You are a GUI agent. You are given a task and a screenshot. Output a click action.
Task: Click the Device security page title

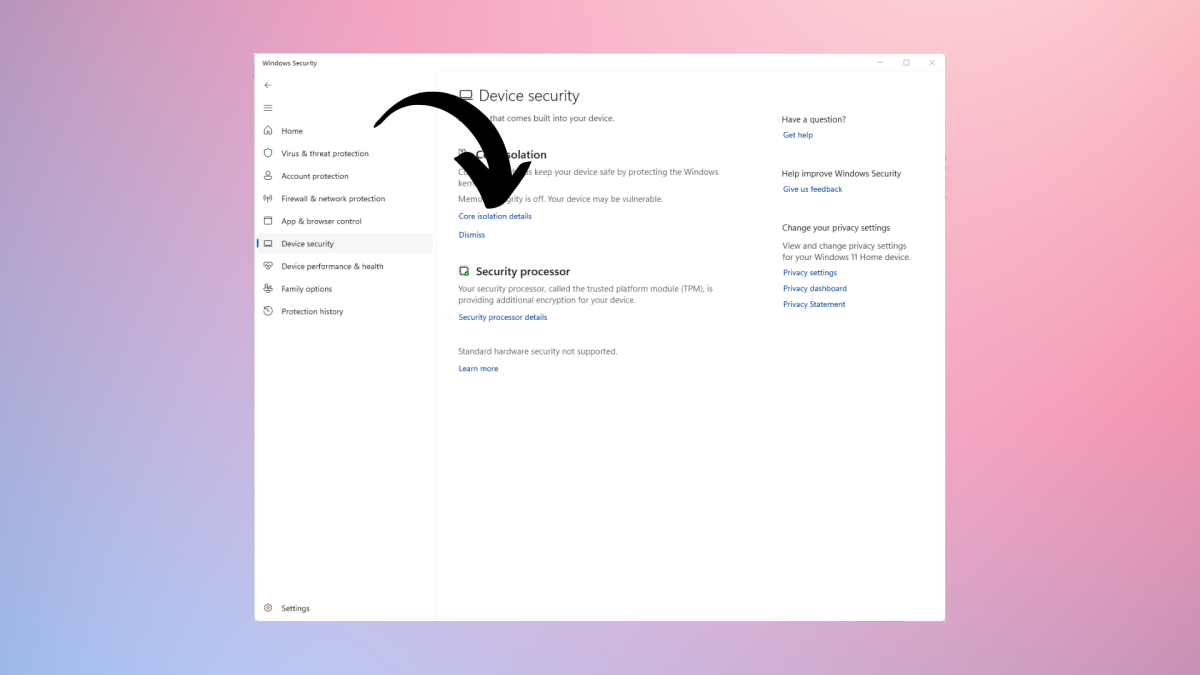(x=529, y=96)
